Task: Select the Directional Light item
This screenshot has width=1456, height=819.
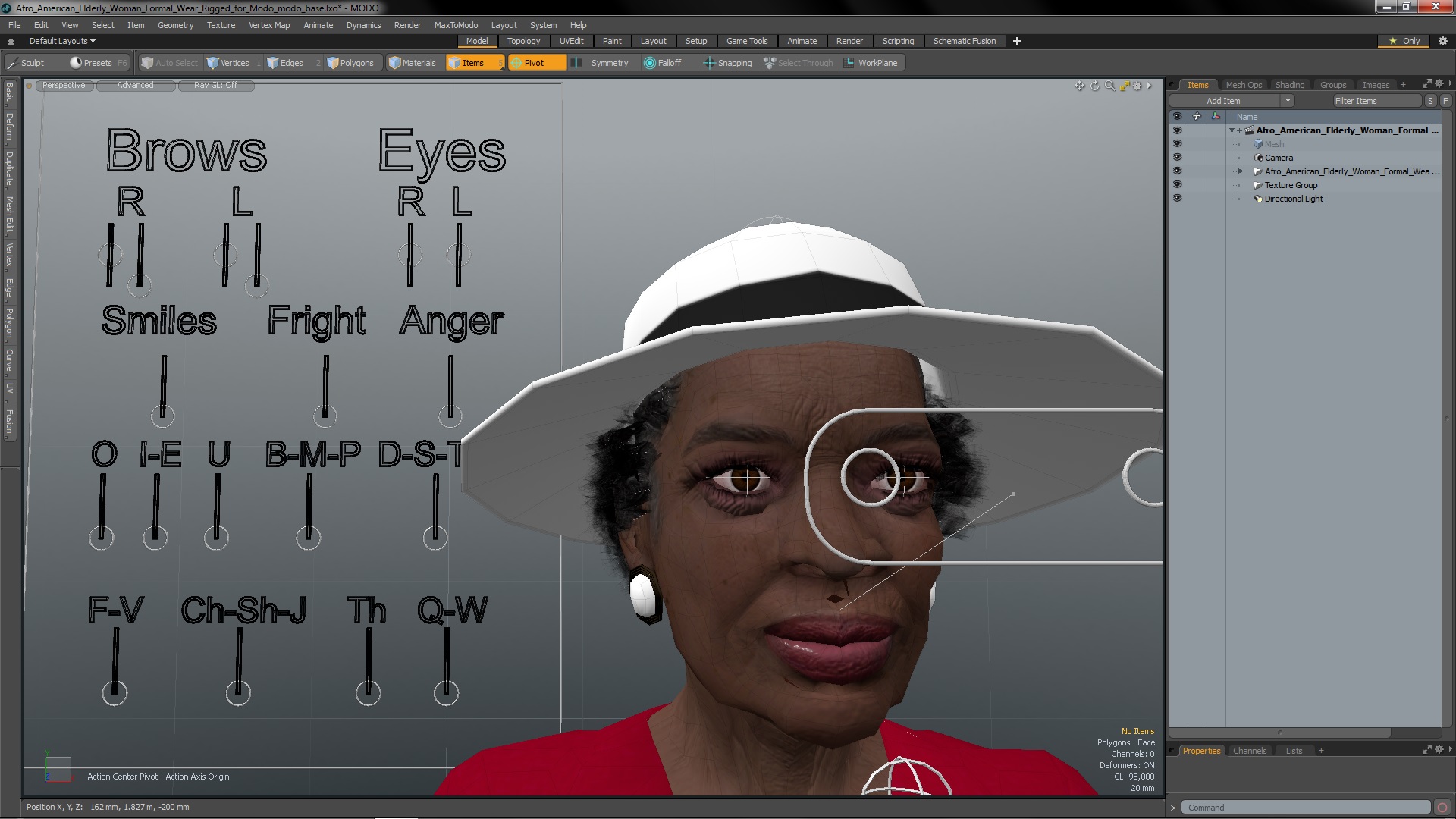Action: point(1294,199)
